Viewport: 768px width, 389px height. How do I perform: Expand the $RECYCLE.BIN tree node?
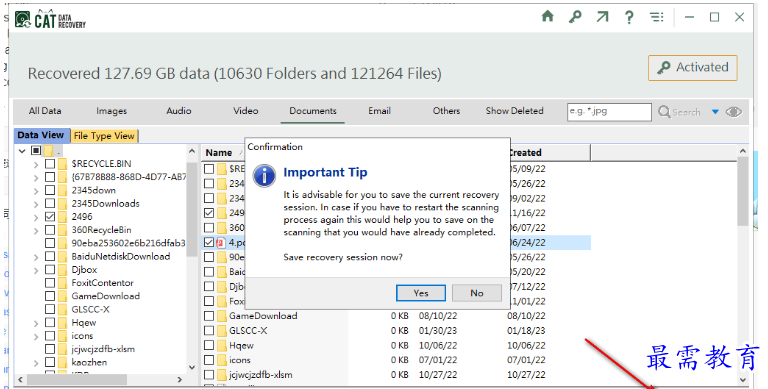click(x=36, y=165)
